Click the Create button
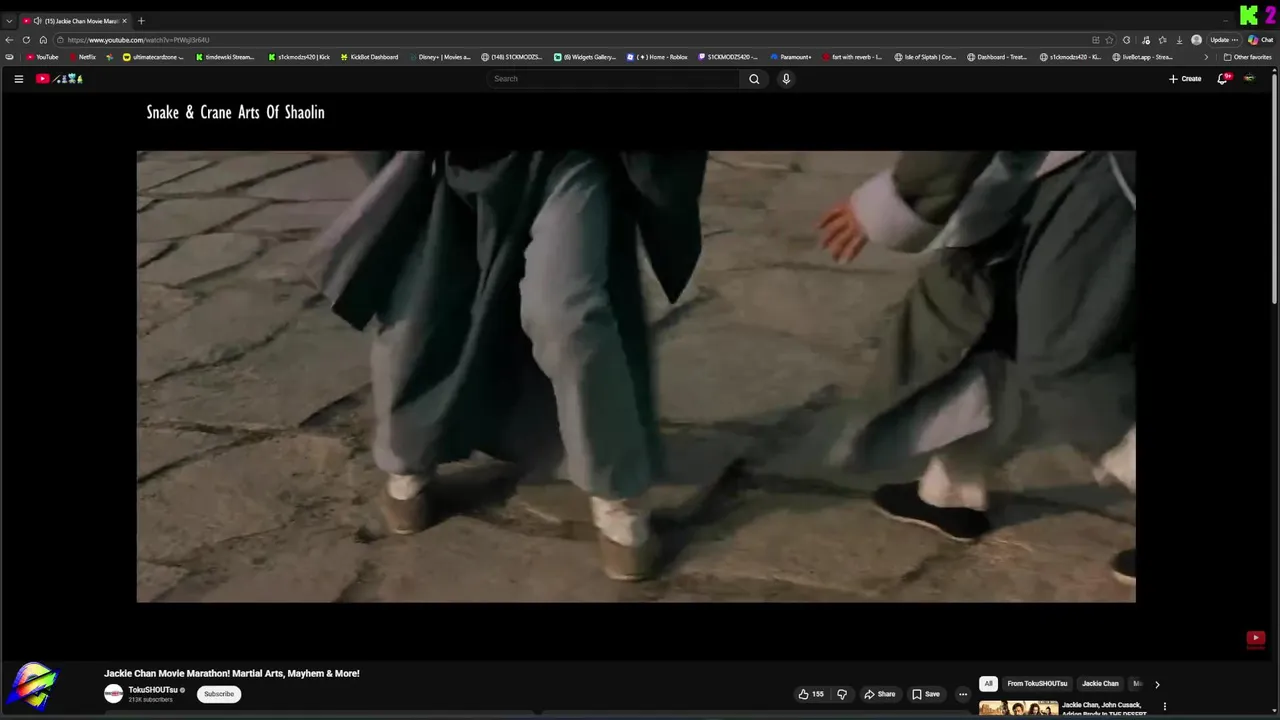Viewport: 1280px width, 720px height. point(1185,79)
